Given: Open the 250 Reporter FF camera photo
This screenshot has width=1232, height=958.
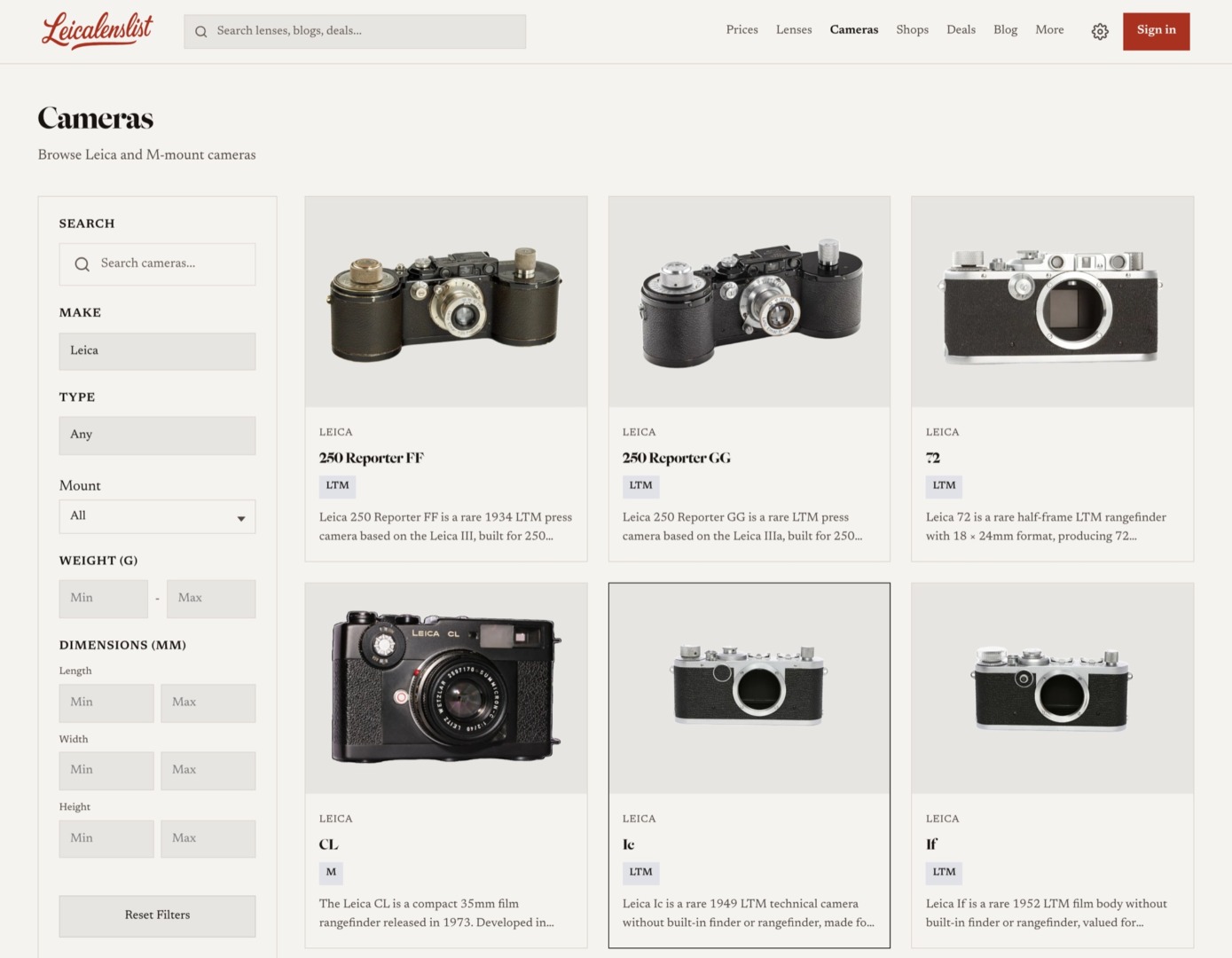Looking at the screenshot, I should click(446, 302).
